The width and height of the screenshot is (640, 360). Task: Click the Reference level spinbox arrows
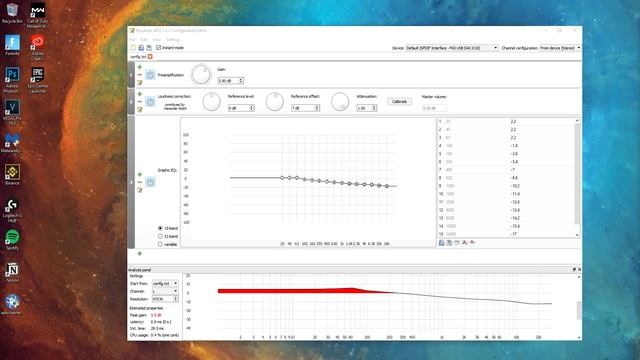coord(251,108)
